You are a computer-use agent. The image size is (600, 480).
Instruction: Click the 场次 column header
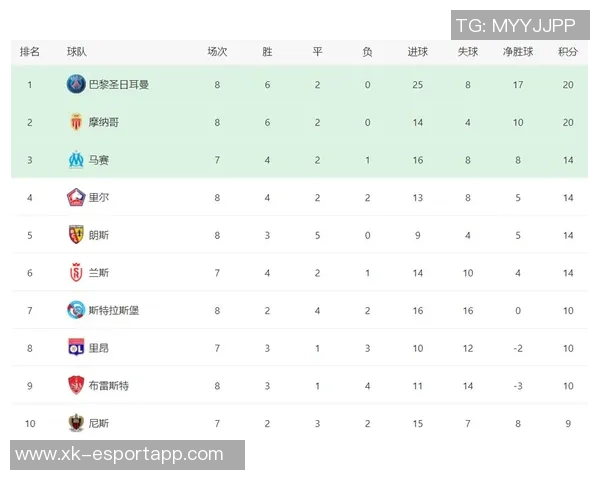[x=217, y=51]
